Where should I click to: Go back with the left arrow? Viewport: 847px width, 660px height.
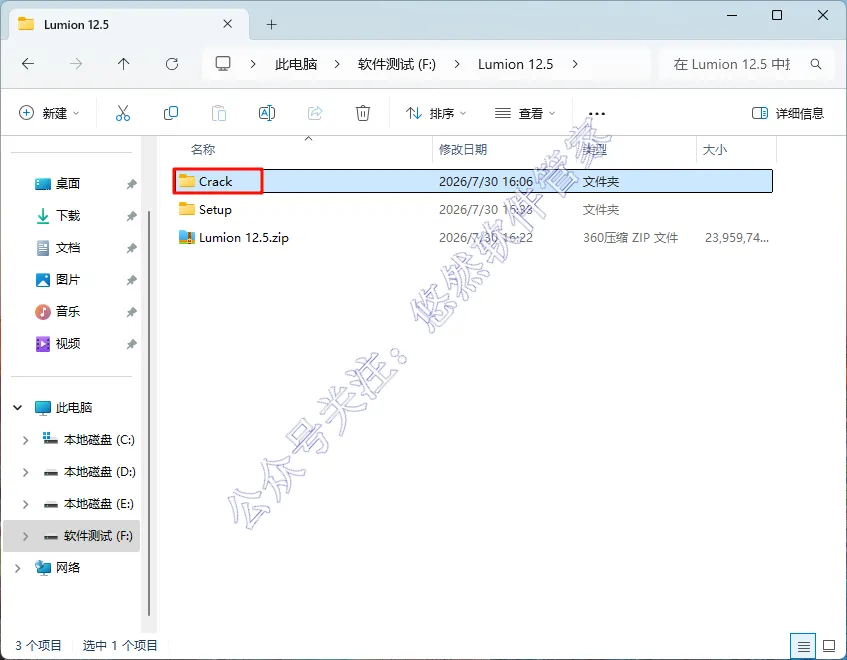pyautogui.click(x=28, y=64)
